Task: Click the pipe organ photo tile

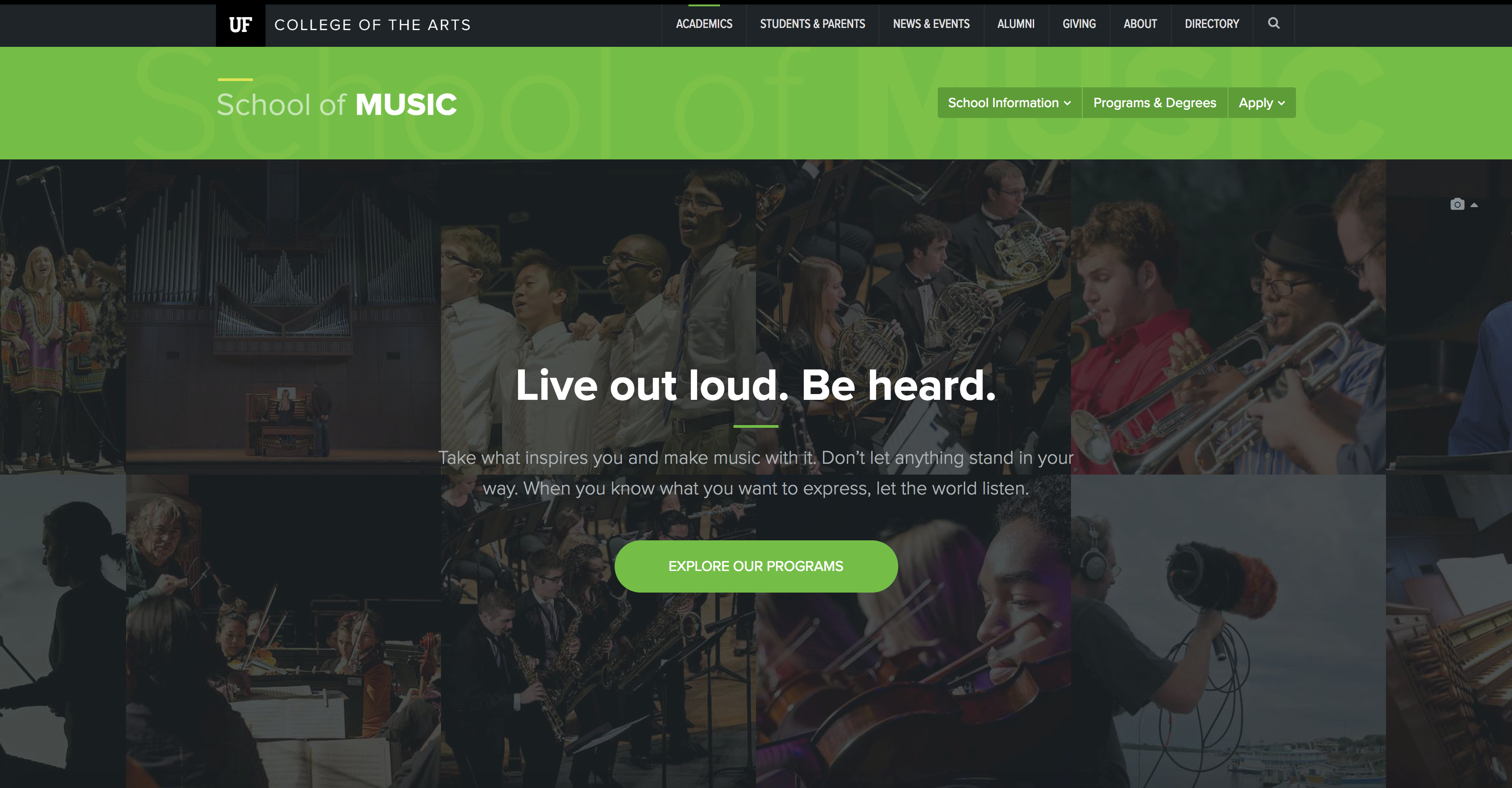Action: pos(283,317)
